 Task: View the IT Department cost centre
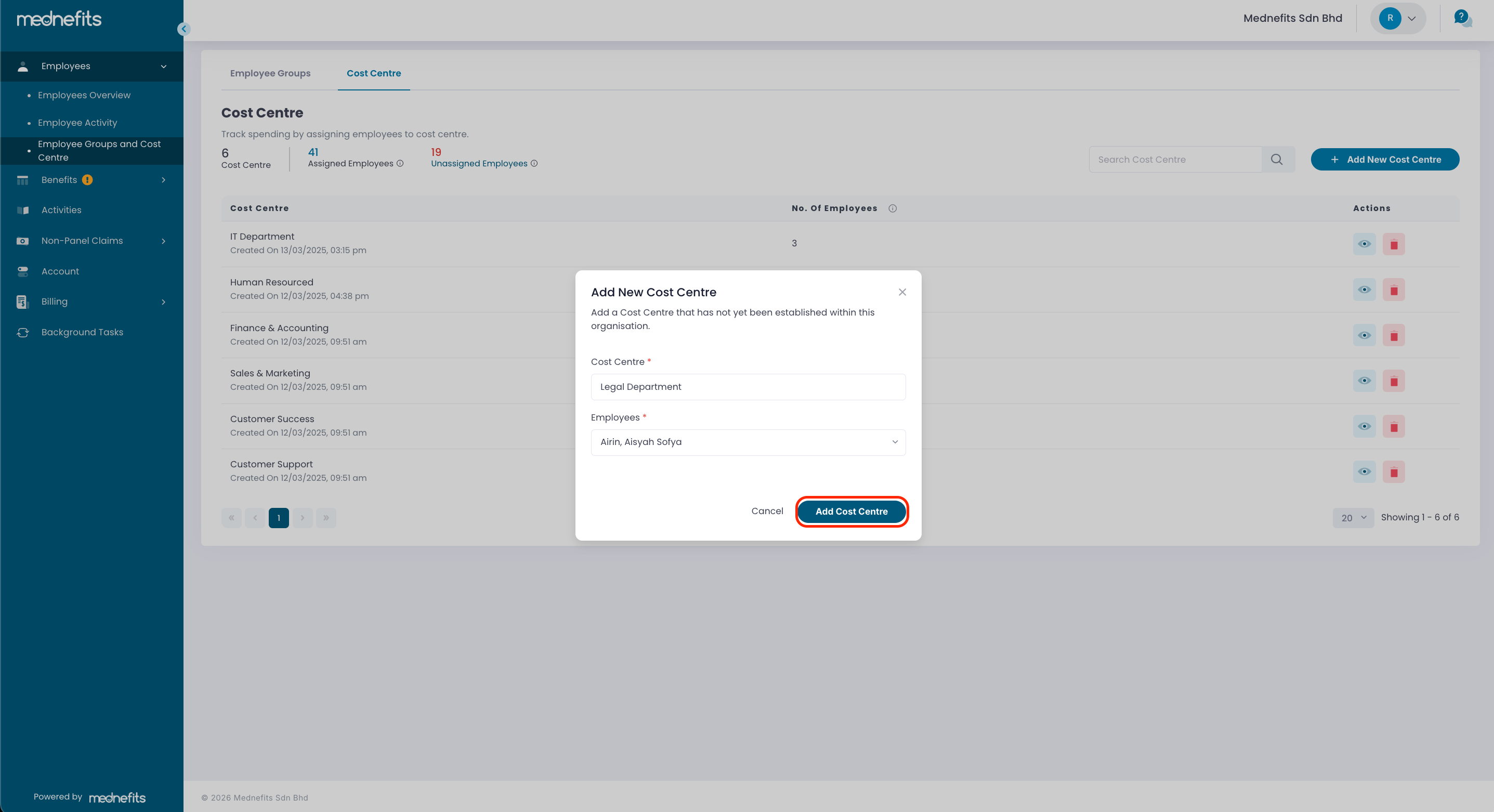tap(1364, 244)
